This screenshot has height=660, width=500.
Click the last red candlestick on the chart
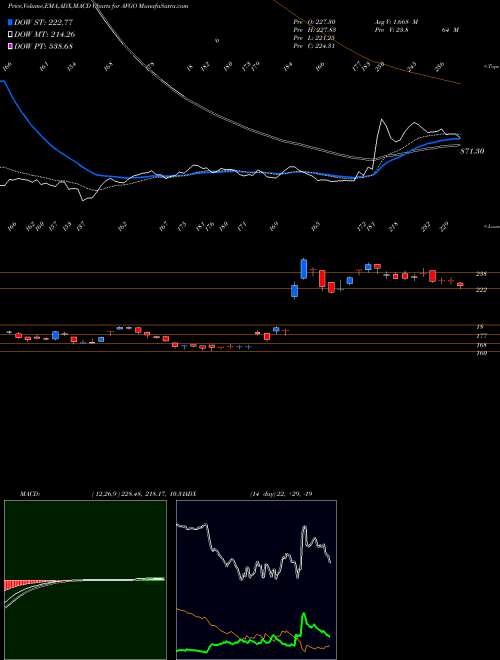pos(460,285)
